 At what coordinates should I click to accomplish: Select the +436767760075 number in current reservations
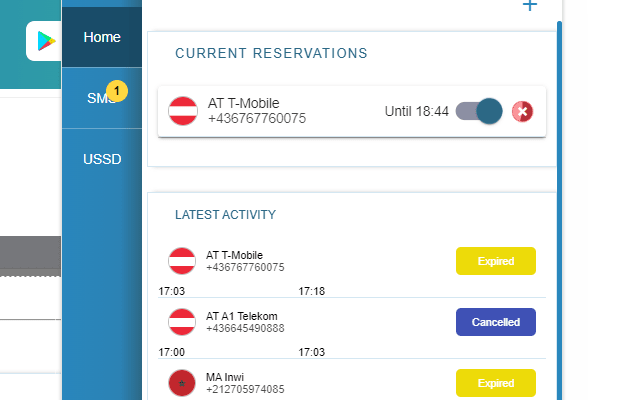click(x=256, y=119)
